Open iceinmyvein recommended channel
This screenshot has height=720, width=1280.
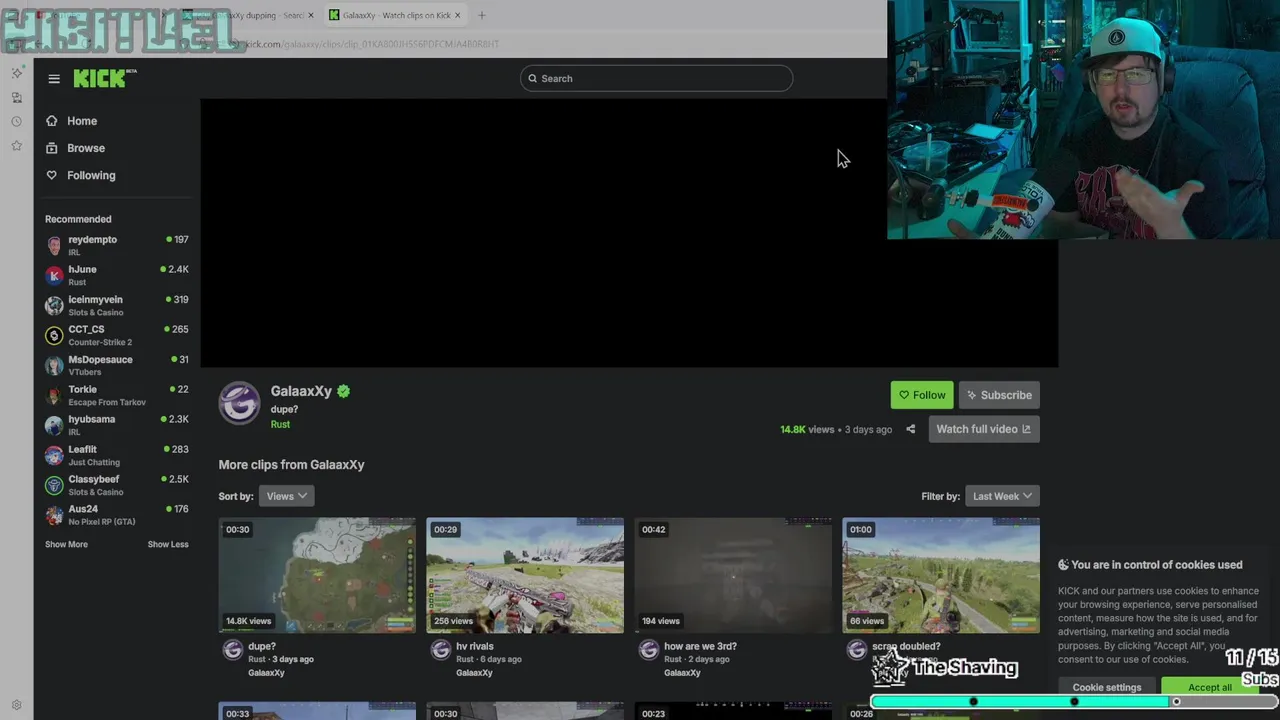click(x=117, y=305)
